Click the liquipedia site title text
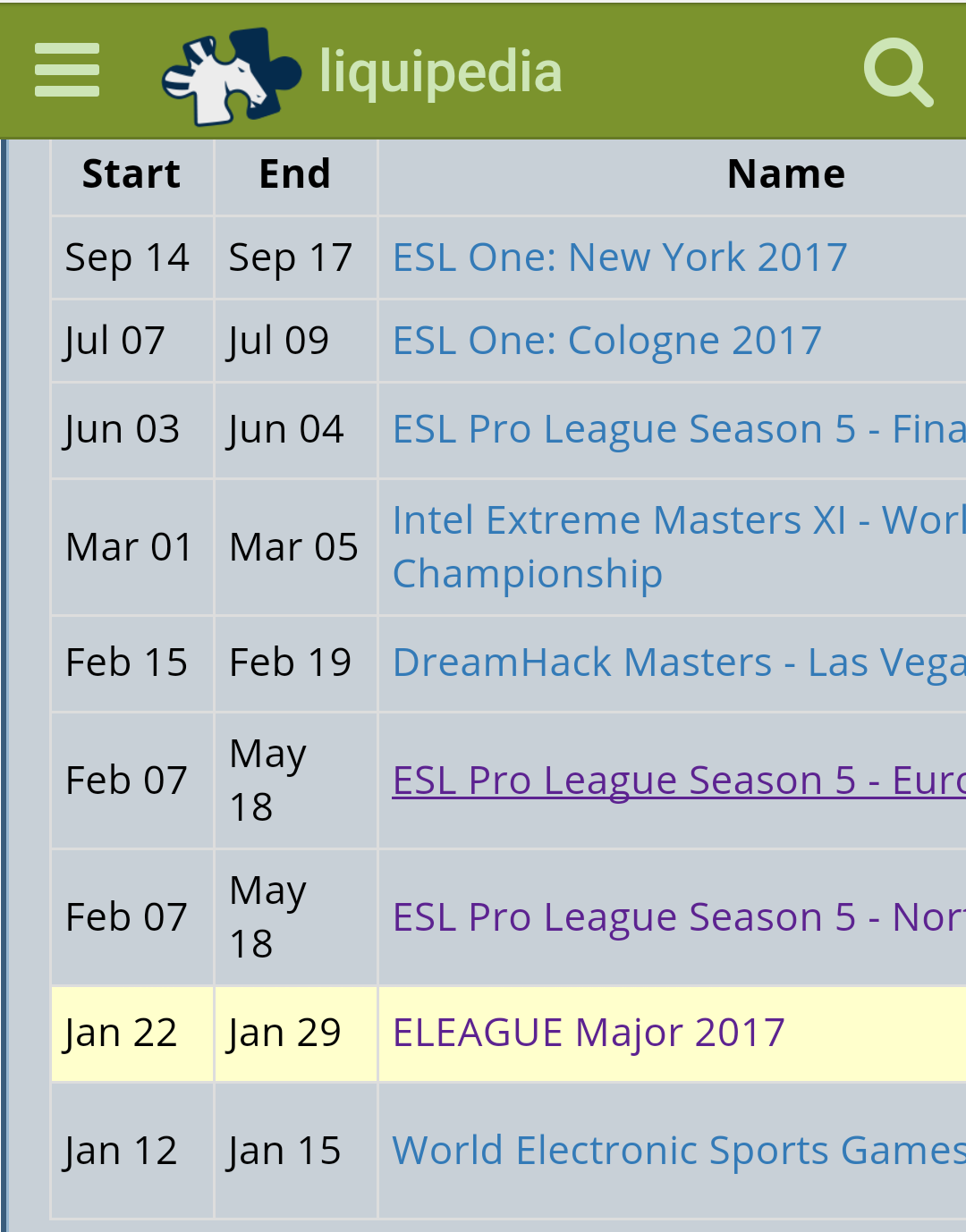This screenshot has width=966, height=1232. [441, 72]
